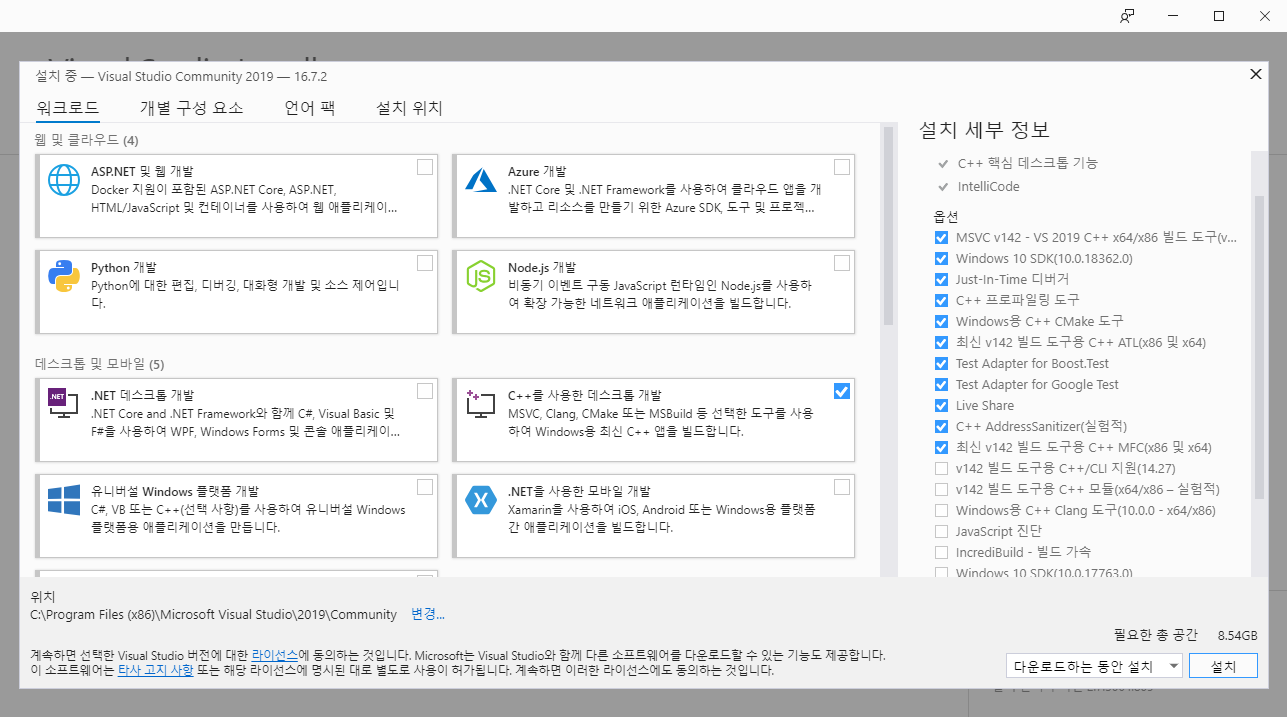Click the 옵션 section label
The width and height of the screenshot is (1287, 717).
(946, 216)
